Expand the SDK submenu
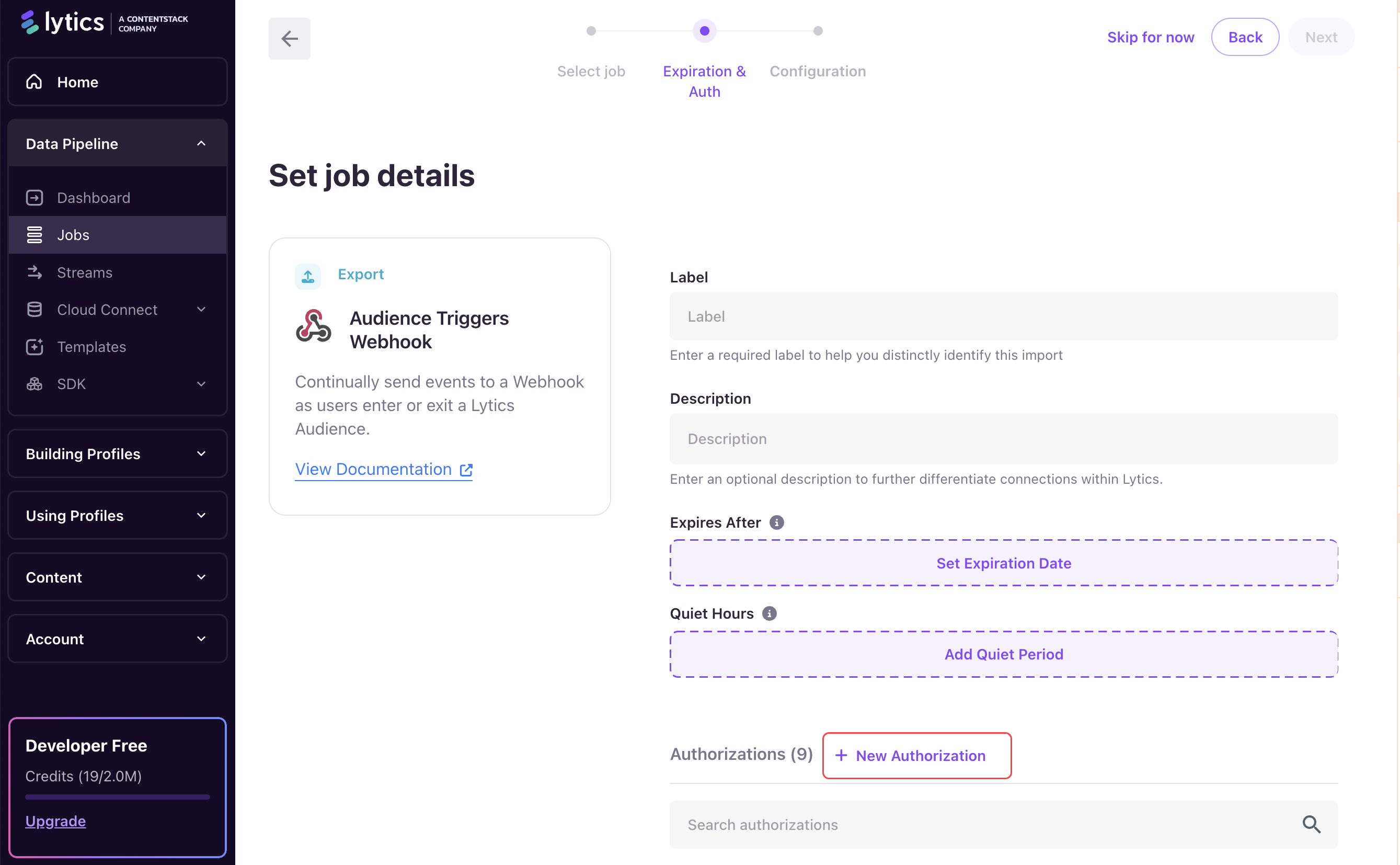The image size is (1400, 865). (x=201, y=384)
